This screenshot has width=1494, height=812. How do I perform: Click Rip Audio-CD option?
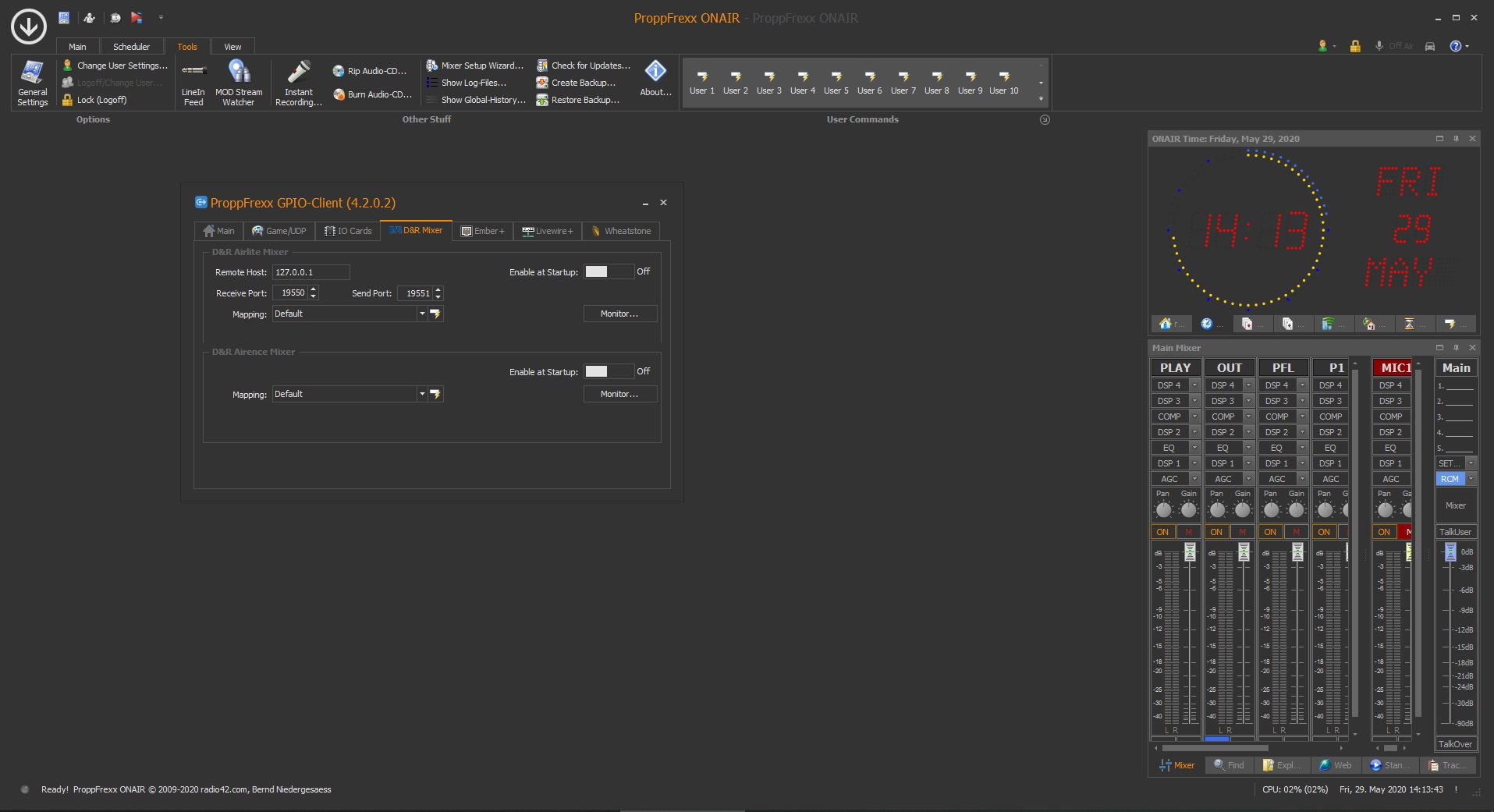(x=370, y=71)
